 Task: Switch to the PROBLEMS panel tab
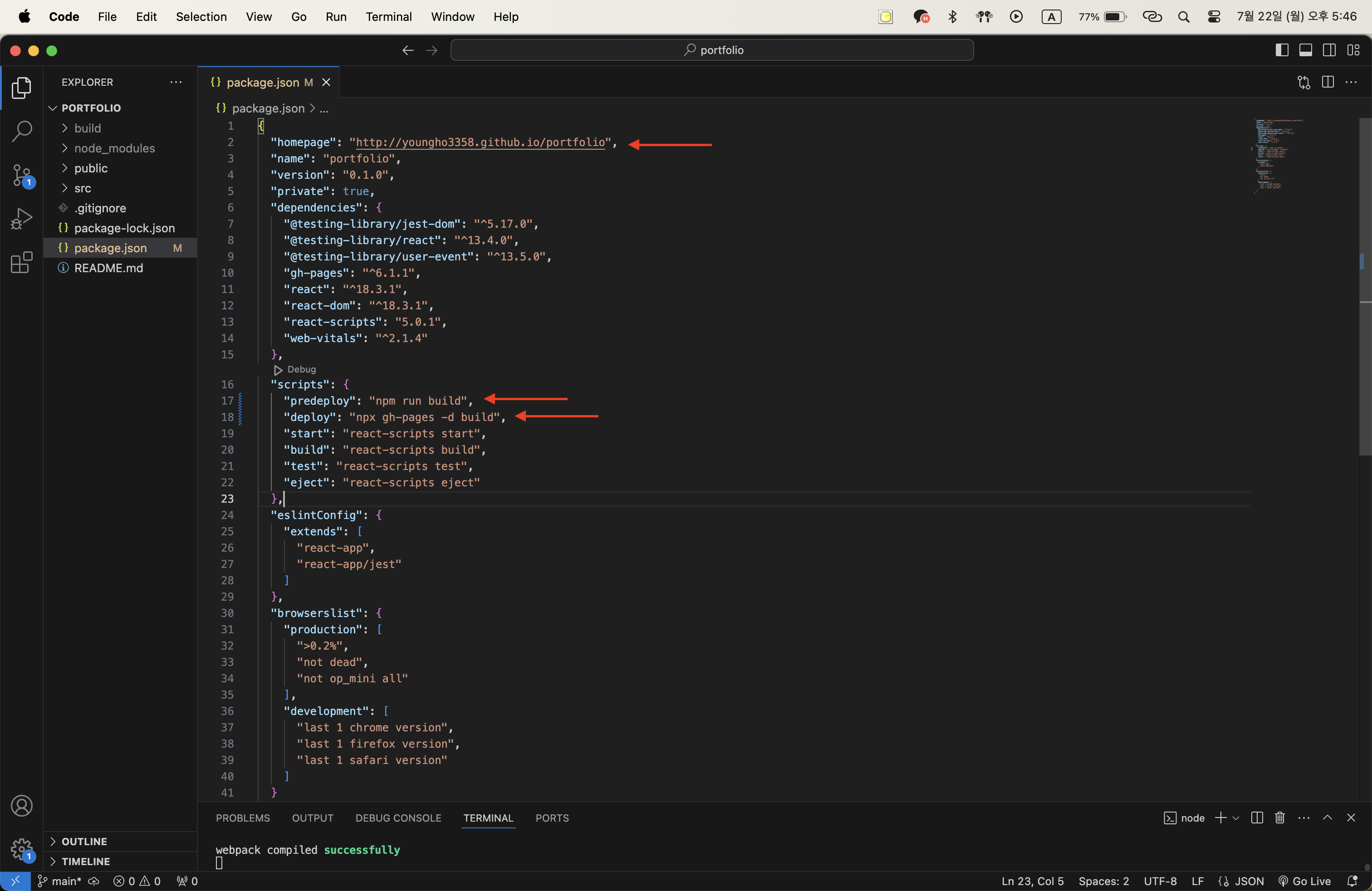pyautogui.click(x=243, y=818)
